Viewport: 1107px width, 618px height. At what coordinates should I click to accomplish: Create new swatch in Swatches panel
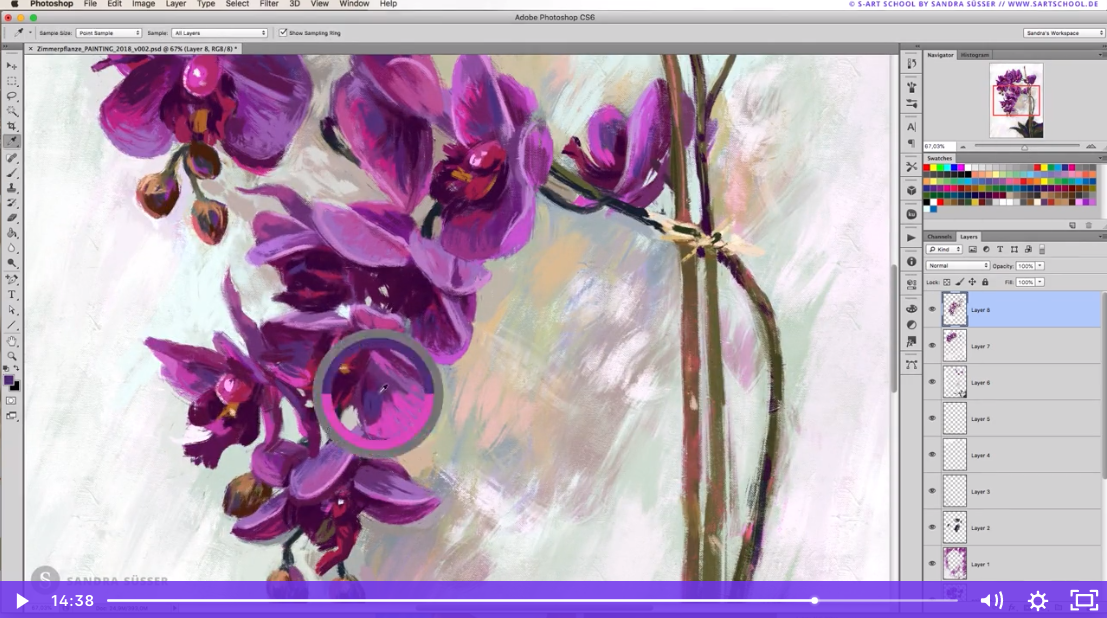[1072, 225]
